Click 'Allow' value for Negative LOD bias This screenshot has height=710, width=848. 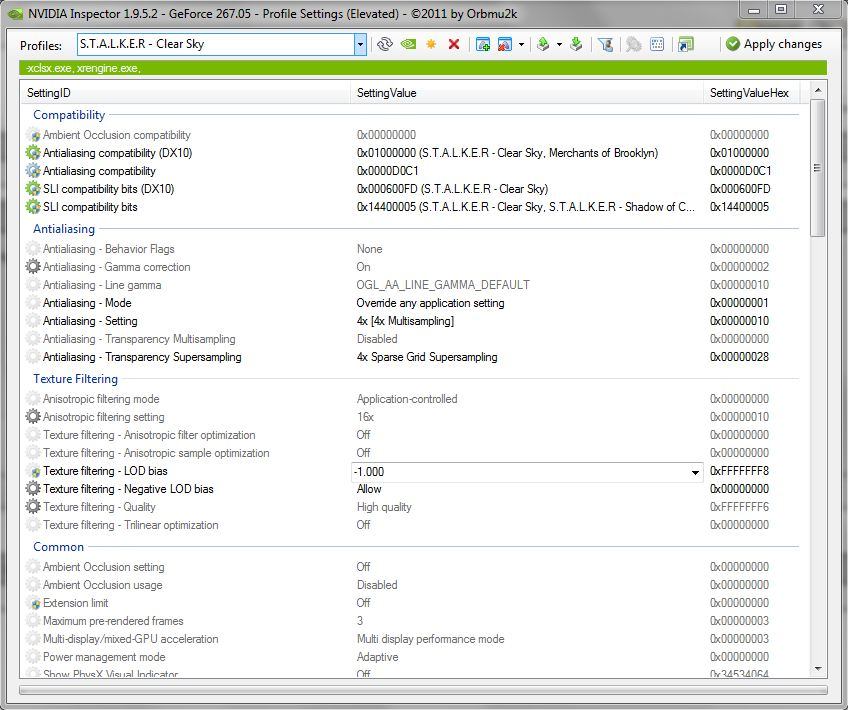click(369, 489)
